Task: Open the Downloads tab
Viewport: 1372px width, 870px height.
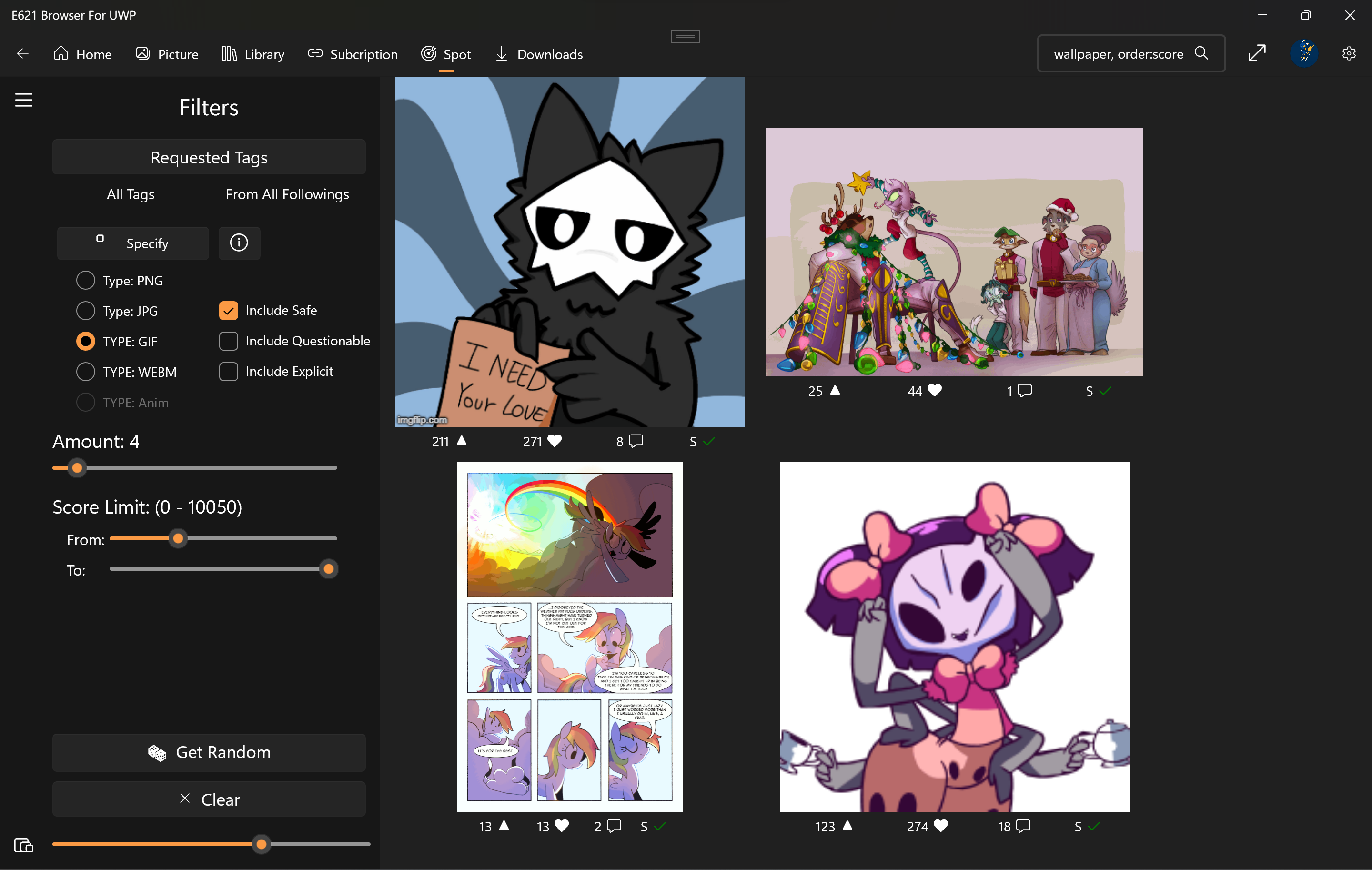Action: pyautogui.click(x=538, y=54)
